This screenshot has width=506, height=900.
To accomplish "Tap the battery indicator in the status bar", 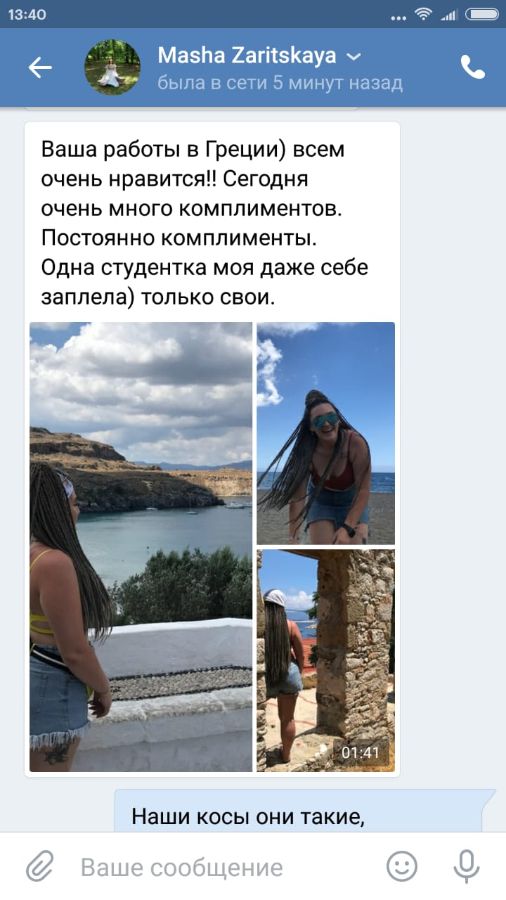I will 482,15.
